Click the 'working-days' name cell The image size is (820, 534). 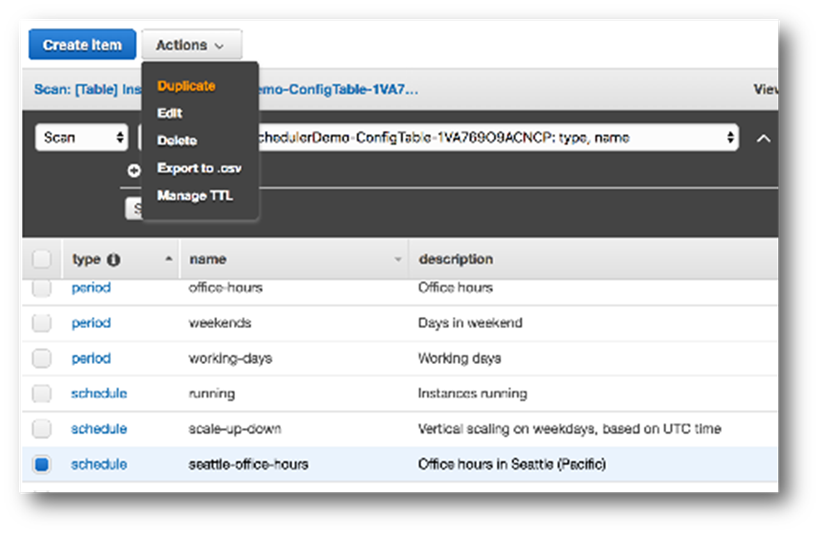[x=230, y=358]
